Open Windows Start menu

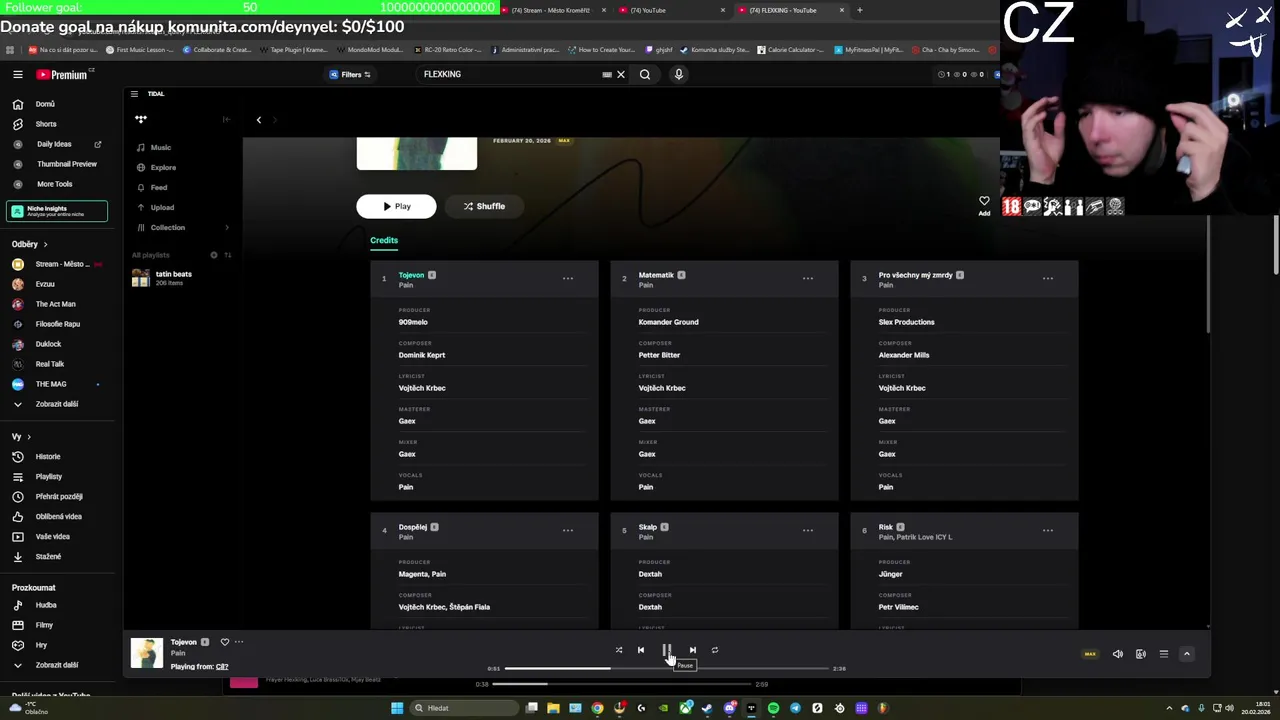pyautogui.click(x=397, y=708)
